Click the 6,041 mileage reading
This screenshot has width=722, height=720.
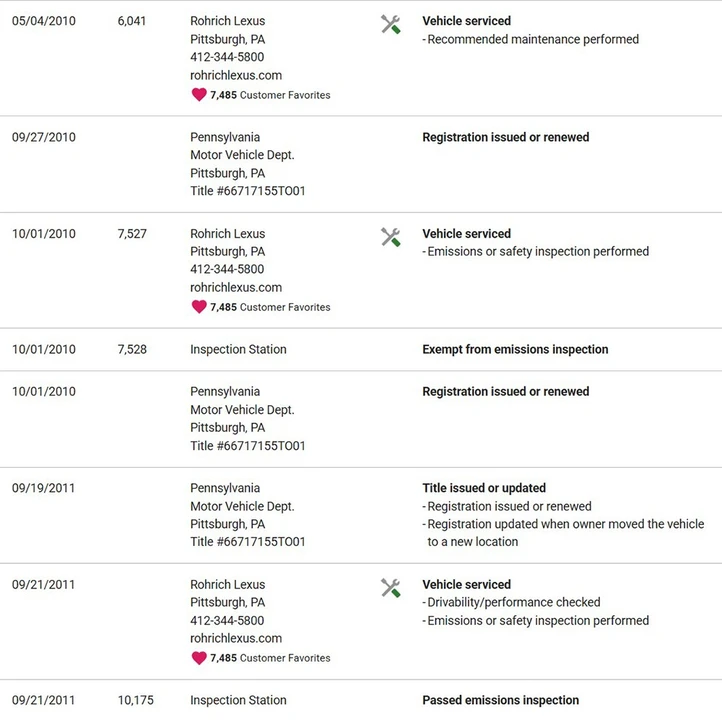[x=132, y=21]
